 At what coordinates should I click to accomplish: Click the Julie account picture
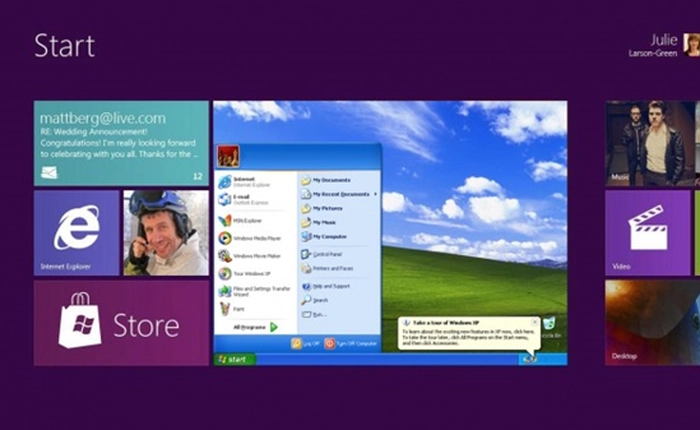pyautogui.click(x=692, y=45)
